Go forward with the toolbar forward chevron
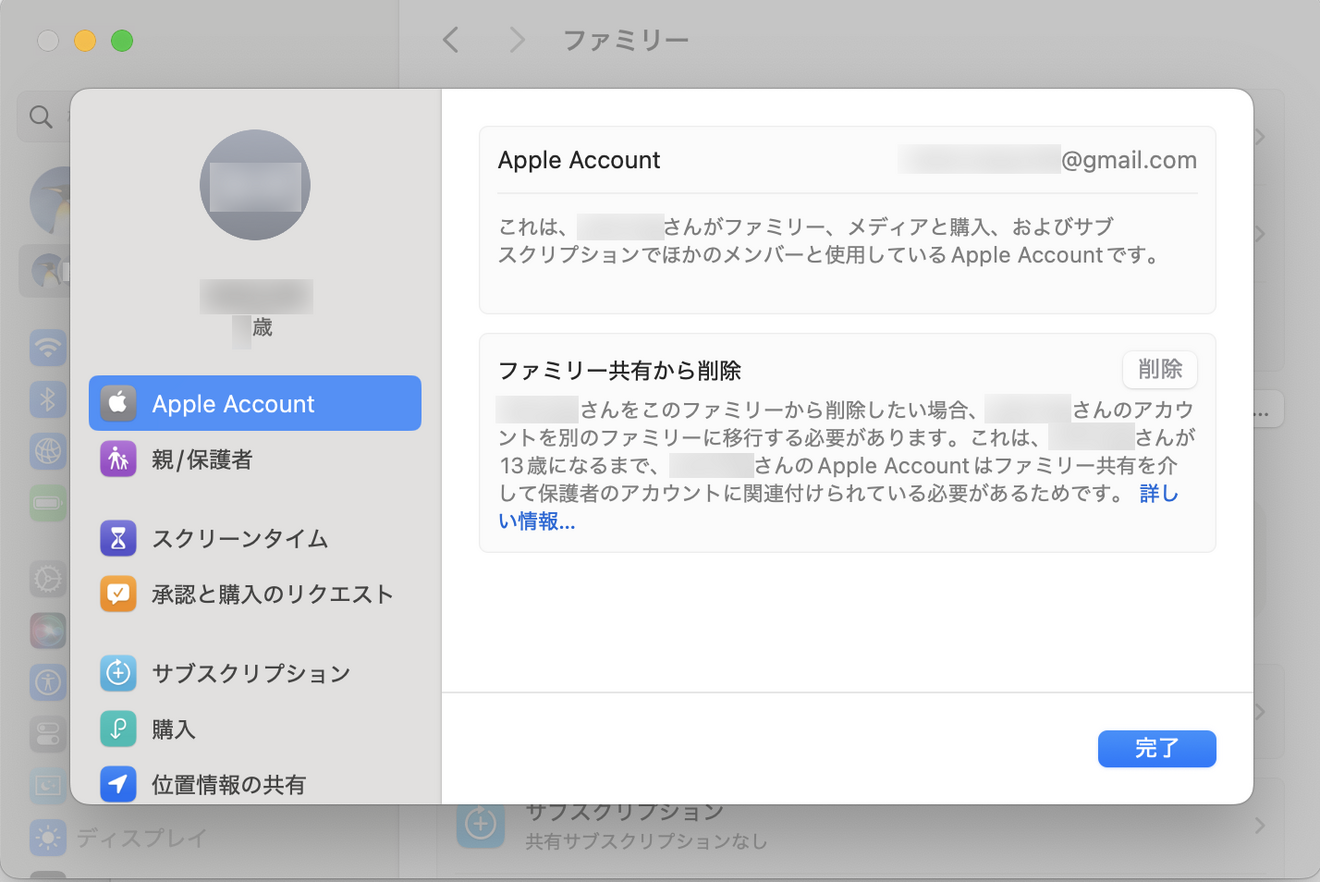This screenshot has width=1320, height=882. tap(516, 40)
